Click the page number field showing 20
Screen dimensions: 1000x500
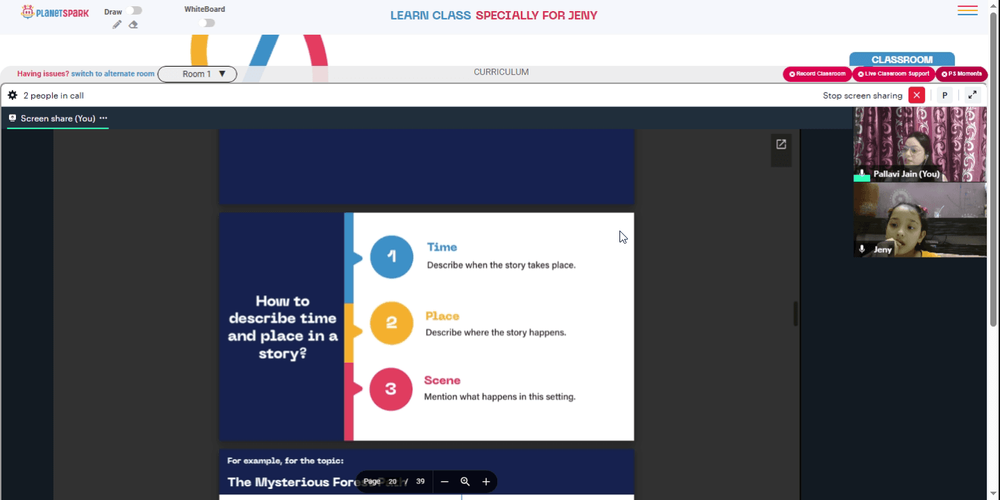pyautogui.click(x=392, y=482)
